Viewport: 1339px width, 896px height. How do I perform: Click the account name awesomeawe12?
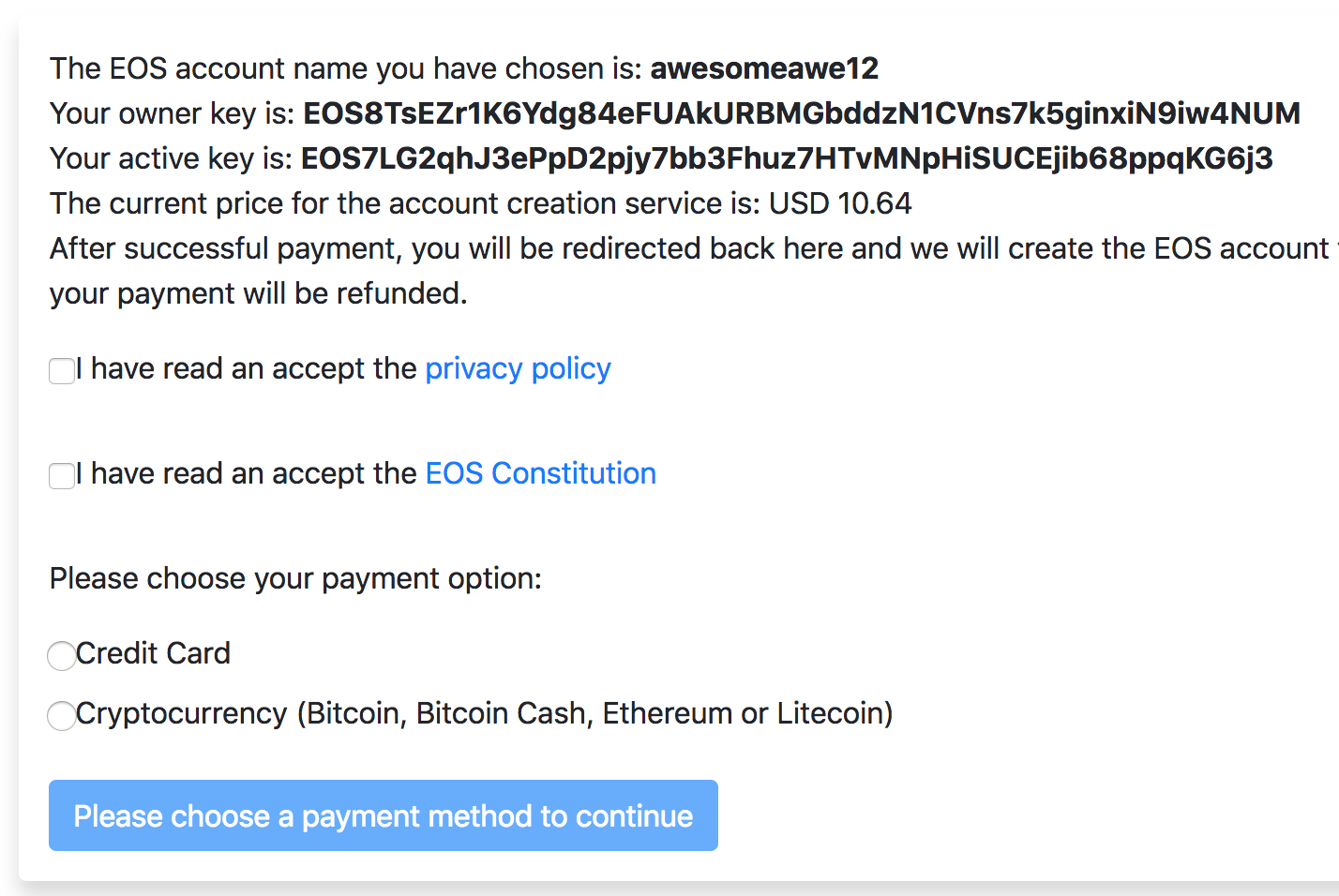[x=764, y=69]
